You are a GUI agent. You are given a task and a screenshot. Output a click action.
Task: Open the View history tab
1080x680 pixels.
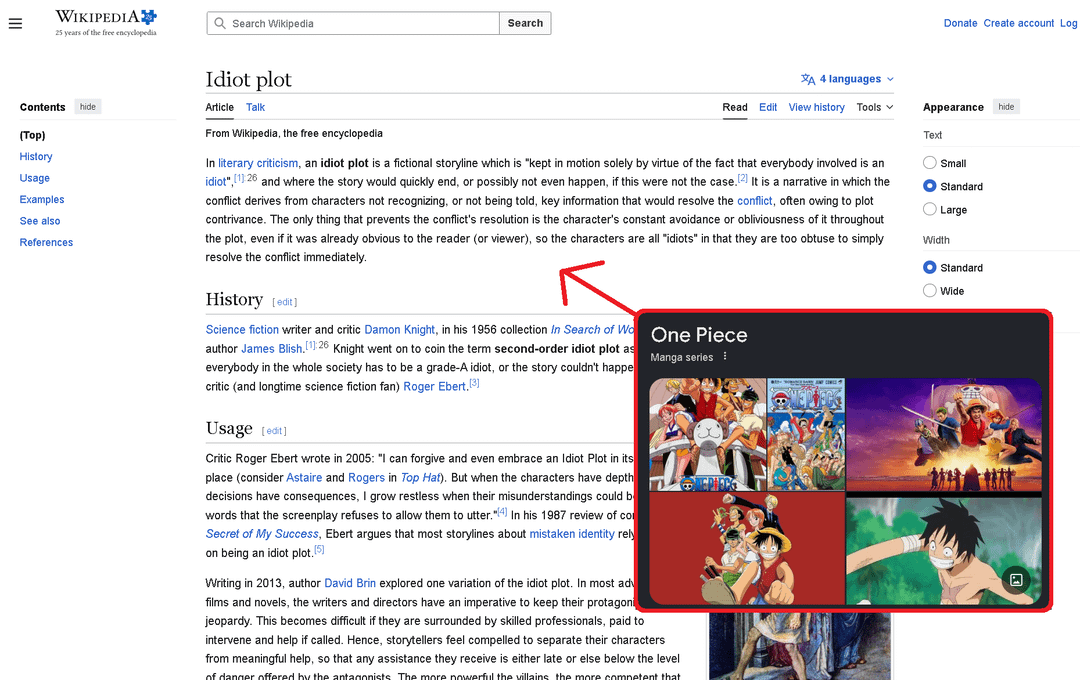coord(816,107)
